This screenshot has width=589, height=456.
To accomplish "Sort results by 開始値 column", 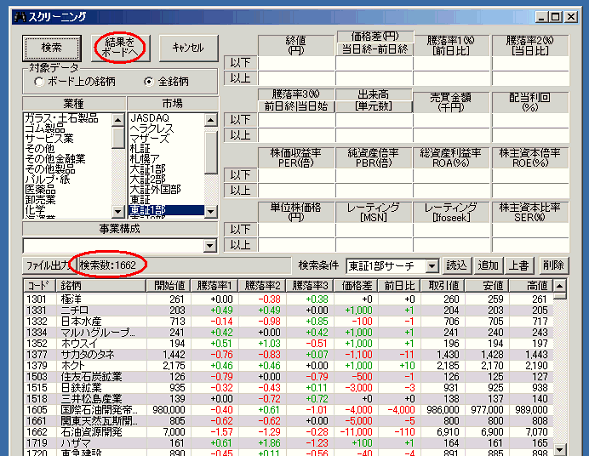I will pyautogui.click(x=168, y=286).
